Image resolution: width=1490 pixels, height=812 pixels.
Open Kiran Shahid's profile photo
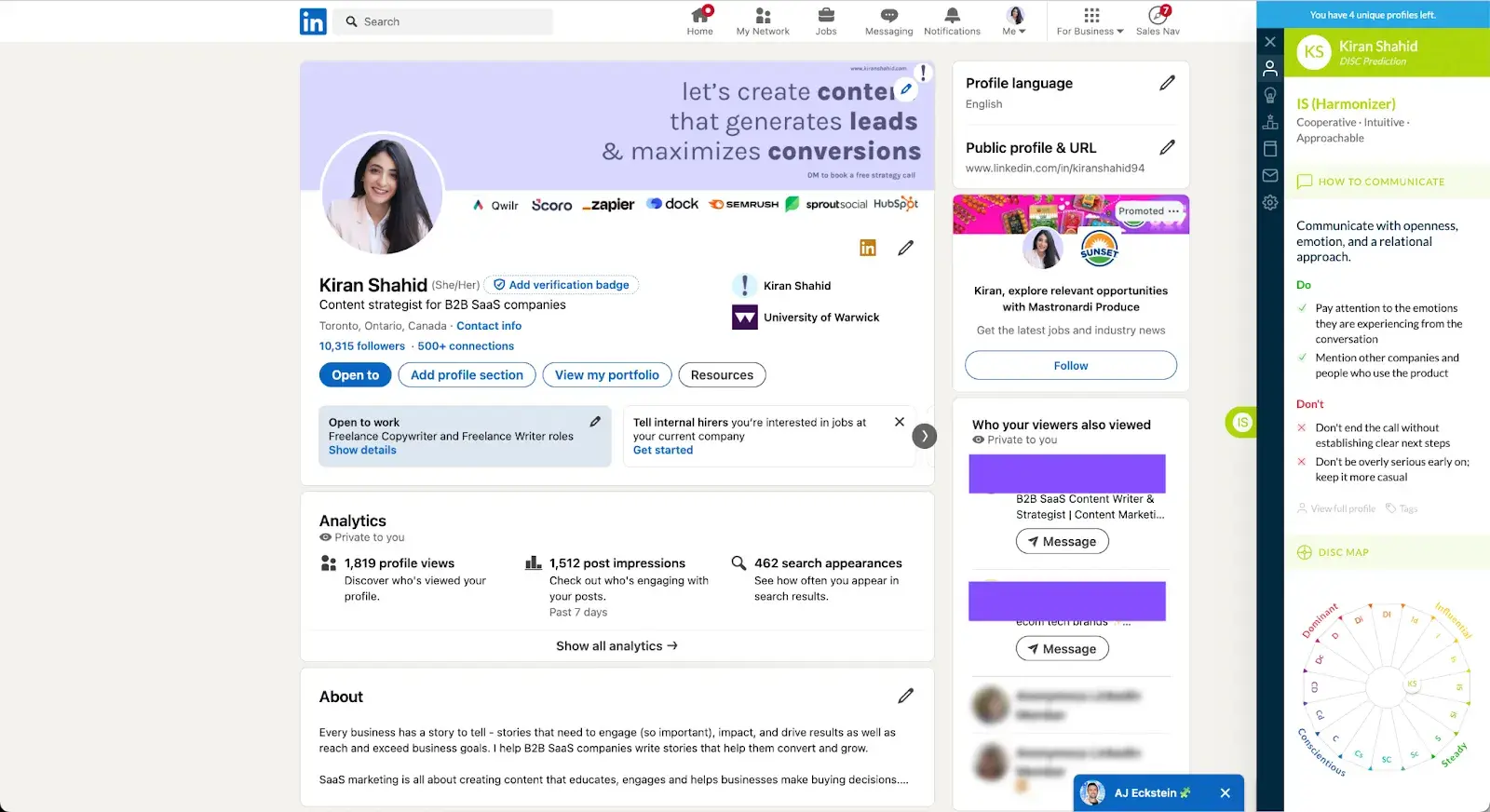pyautogui.click(x=382, y=194)
